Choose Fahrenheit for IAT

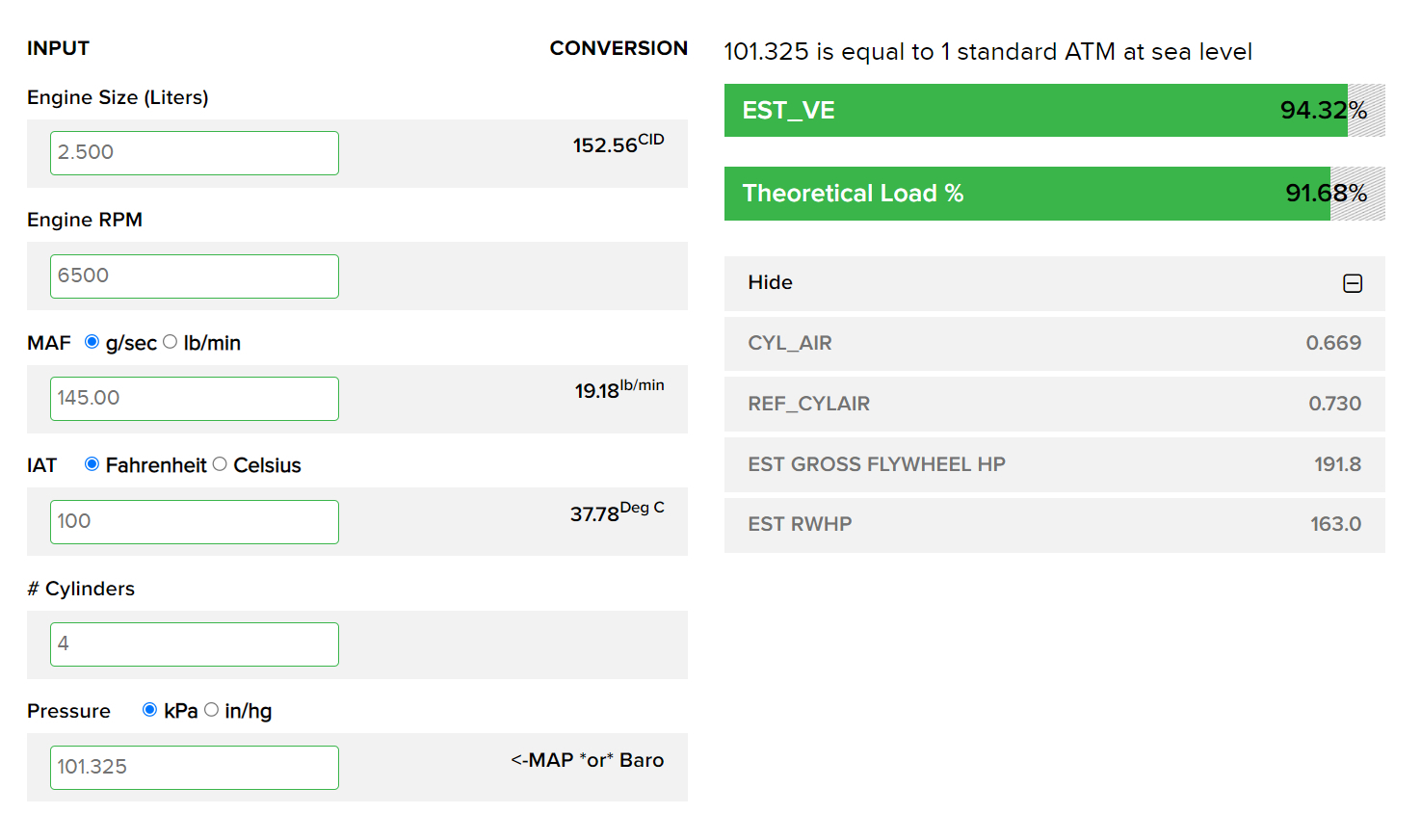tap(92, 464)
